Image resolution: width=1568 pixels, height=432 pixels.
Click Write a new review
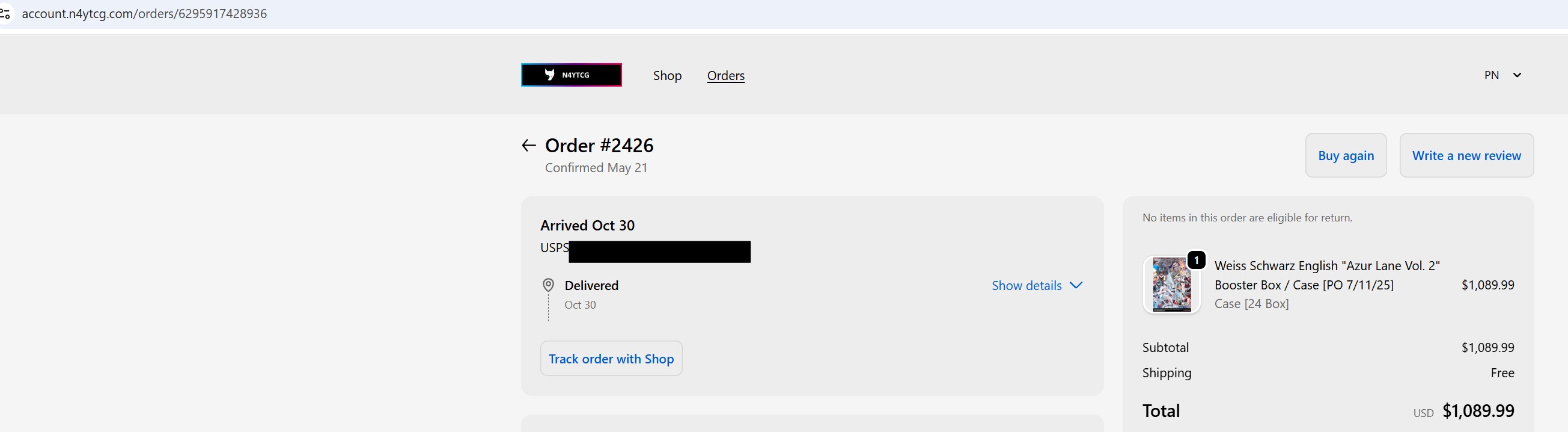tap(1466, 155)
